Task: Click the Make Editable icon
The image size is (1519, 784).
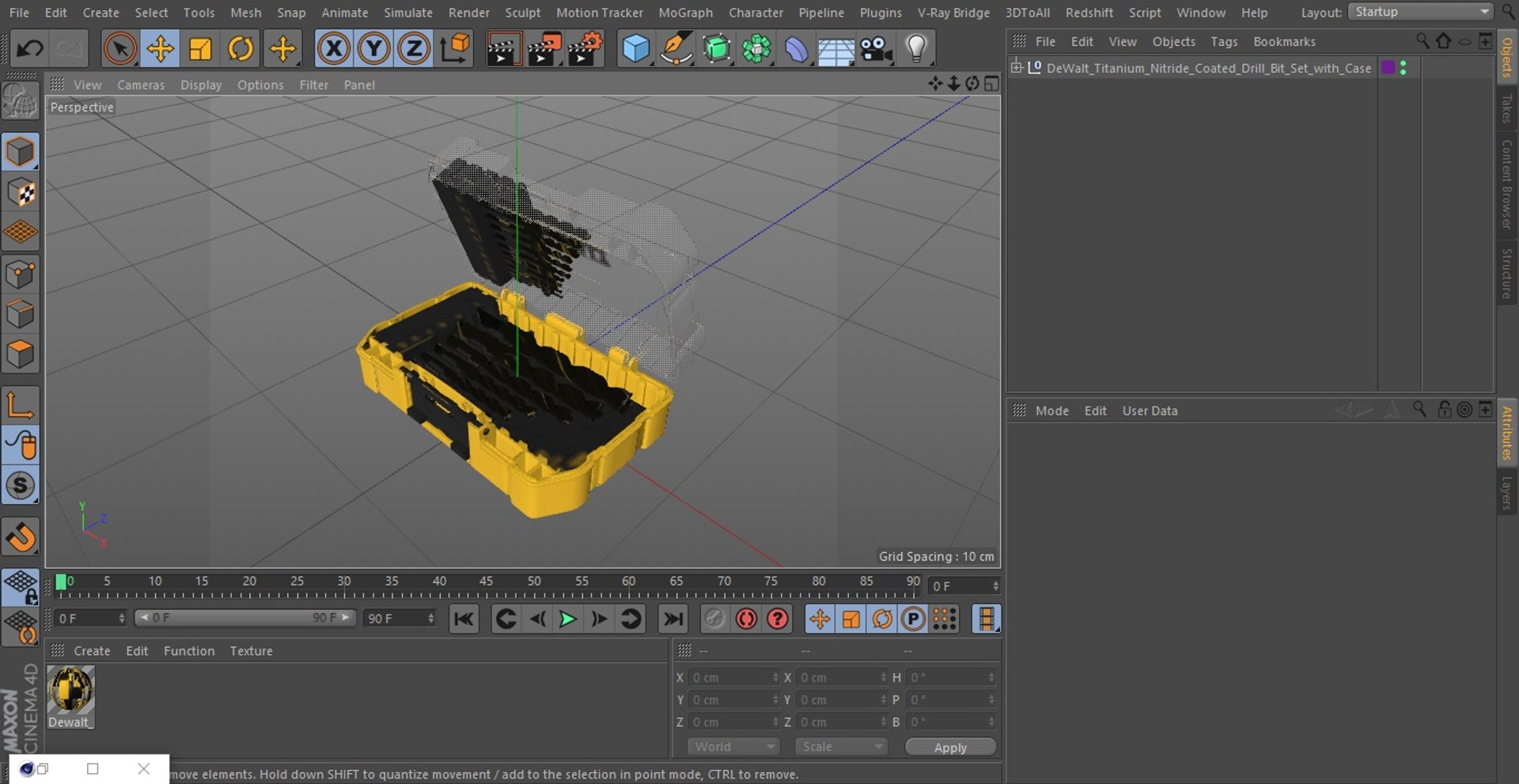Action: (x=20, y=101)
